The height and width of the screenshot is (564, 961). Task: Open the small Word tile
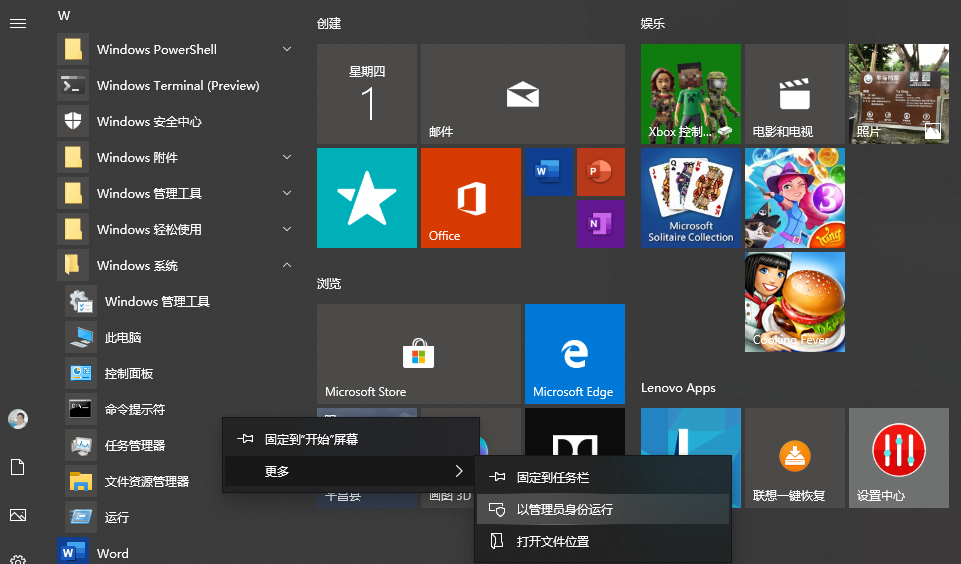click(549, 172)
